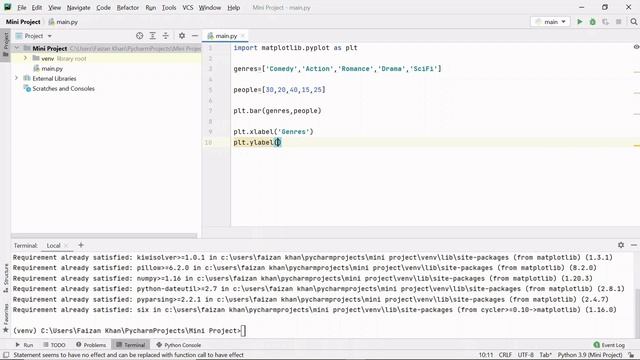The height and width of the screenshot is (360, 640).
Task: Toggle the Project sidebar strip button
Action: (x=6, y=45)
